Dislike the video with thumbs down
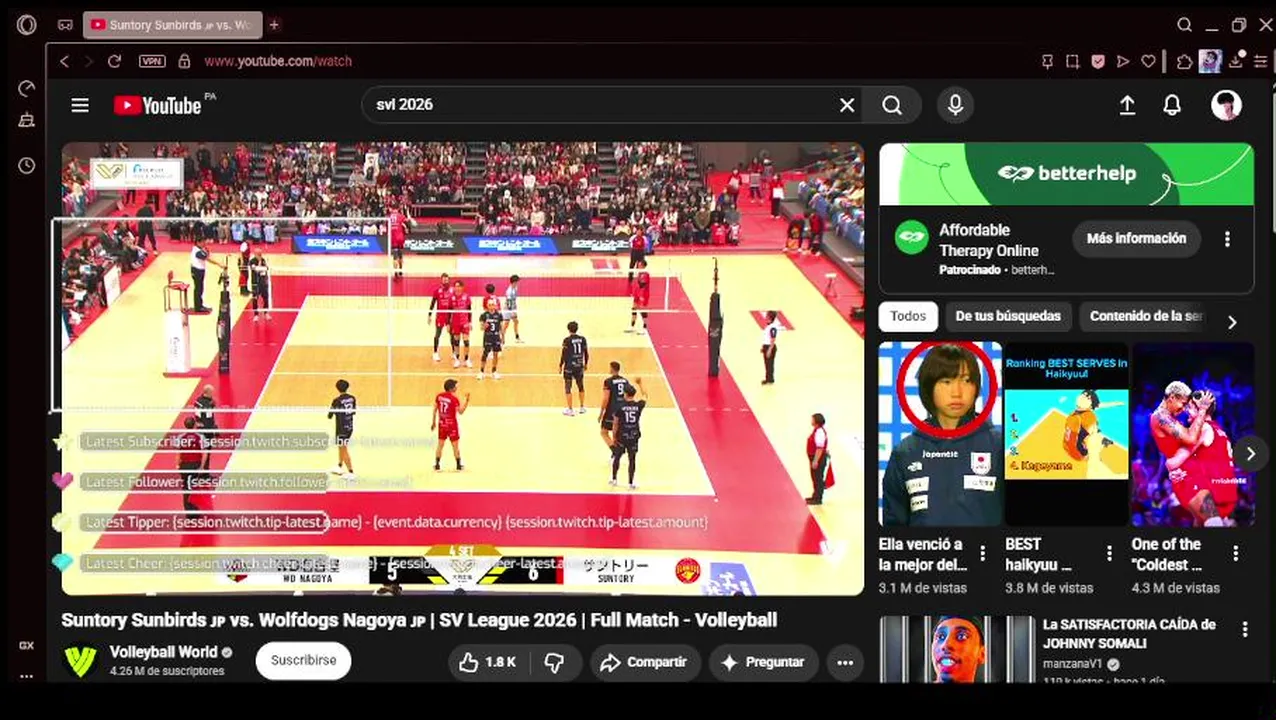Screen dimensions: 1276x720 pyautogui.click(x=554, y=662)
